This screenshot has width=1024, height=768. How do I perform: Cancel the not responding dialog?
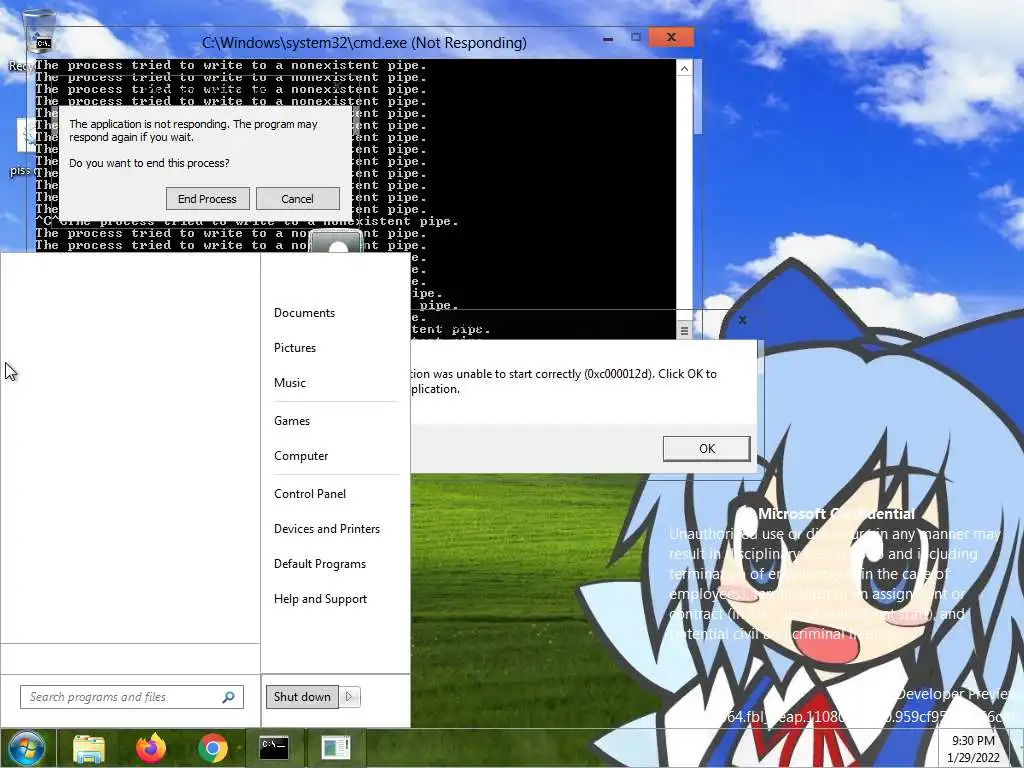click(298, 199)
